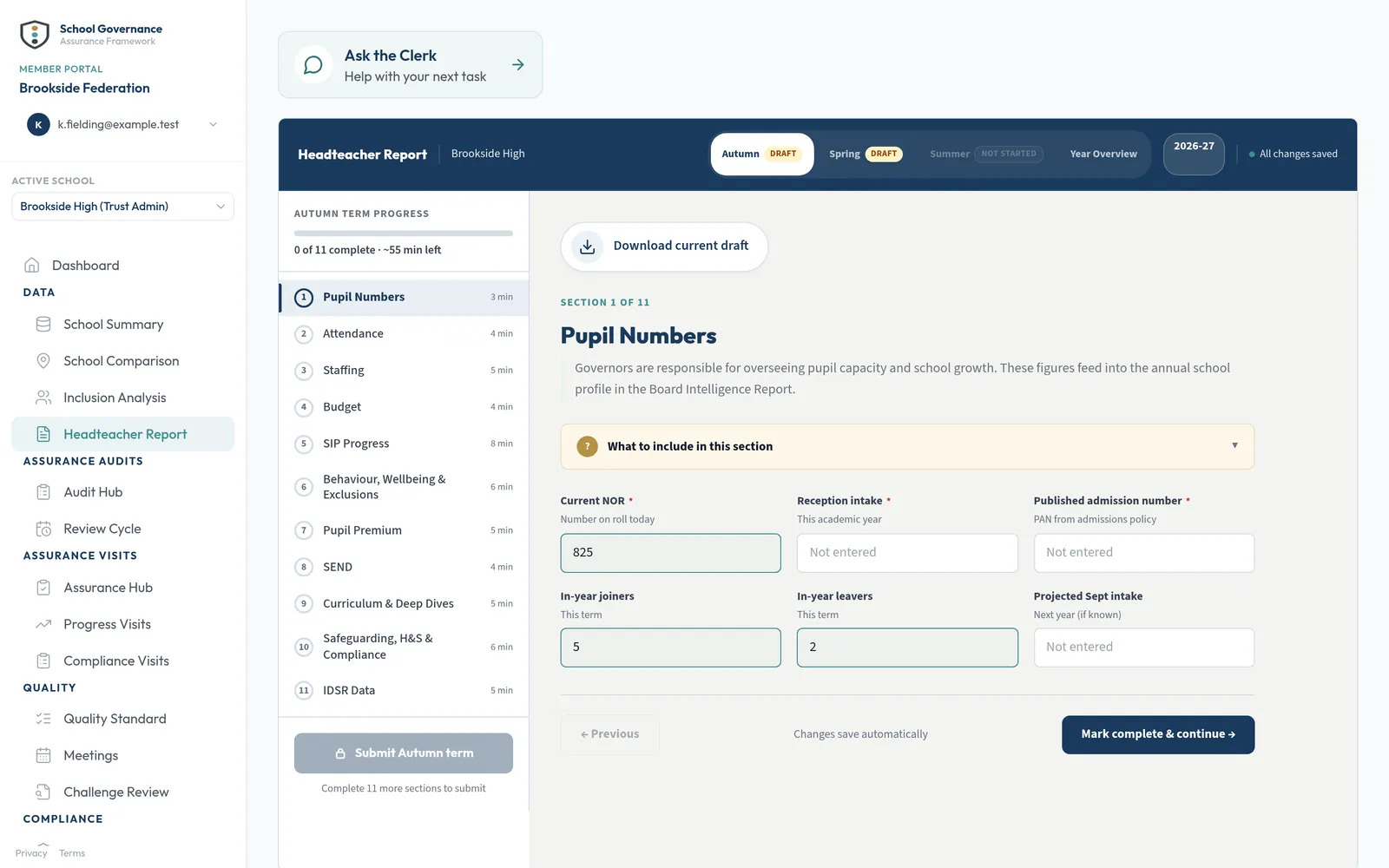The height and width of the screenshot is (868, 1389).
Task: Click the Current NOR field showing 825
Action: 670,553
